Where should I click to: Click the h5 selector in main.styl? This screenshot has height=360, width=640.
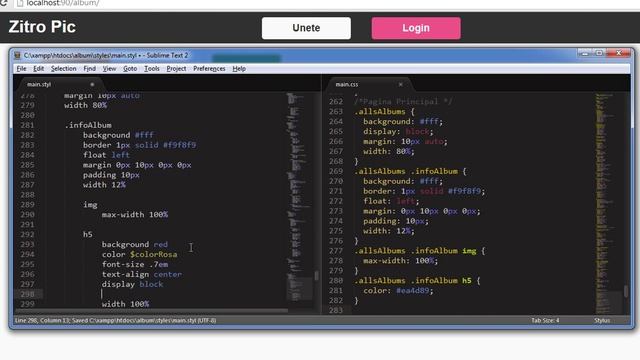(88, 234)
